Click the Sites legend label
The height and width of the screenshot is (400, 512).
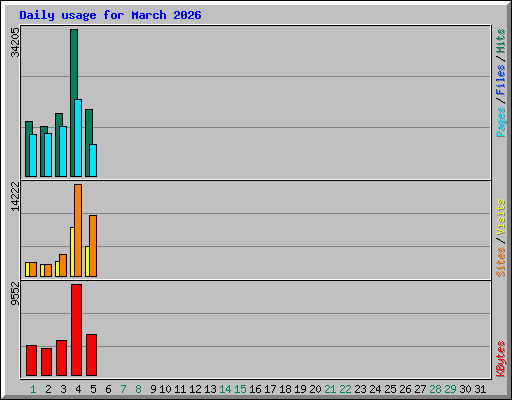point(501,262)
